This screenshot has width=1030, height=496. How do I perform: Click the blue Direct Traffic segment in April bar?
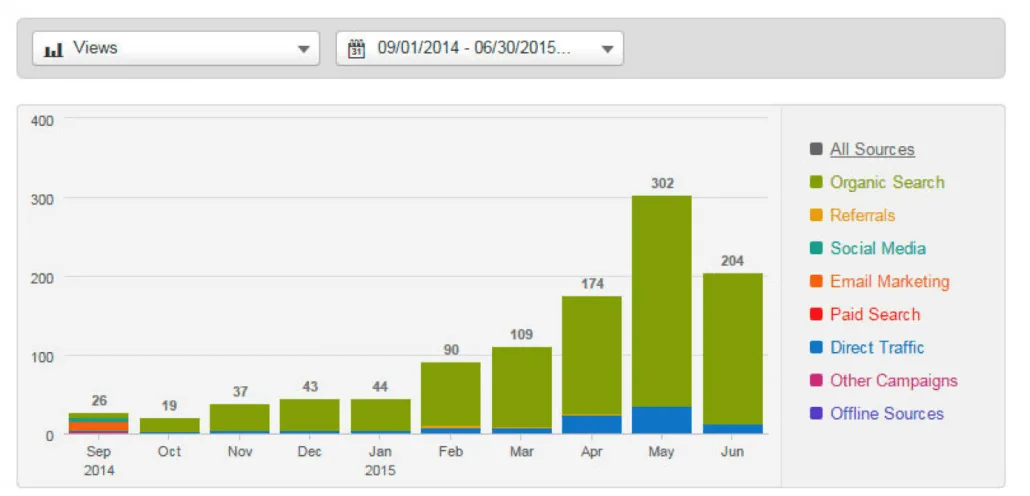pos(591,424)
